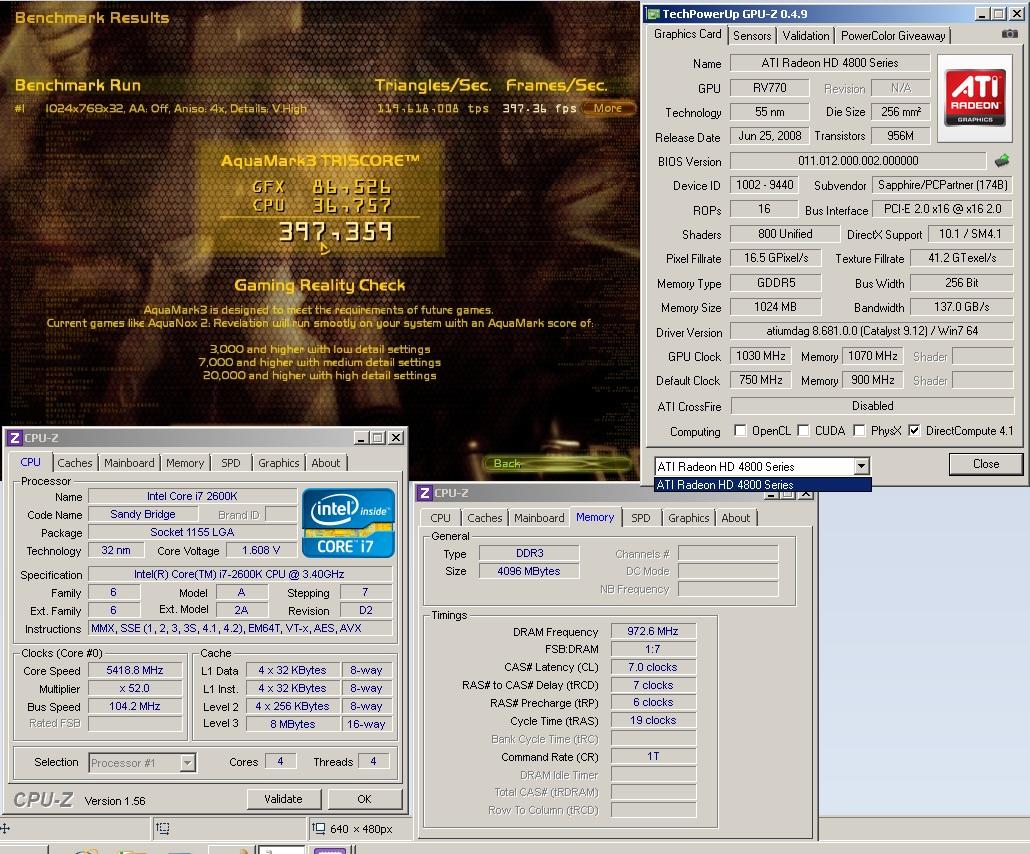Click the ATI Radeon logo in GPU-Z
Screen dimensions: 1030x854
975,97
